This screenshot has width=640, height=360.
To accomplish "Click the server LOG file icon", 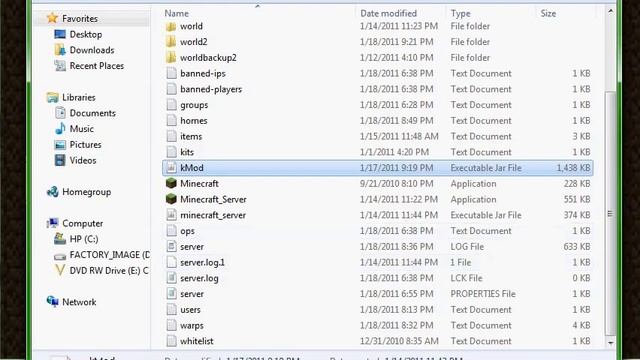I will point(171,247).
